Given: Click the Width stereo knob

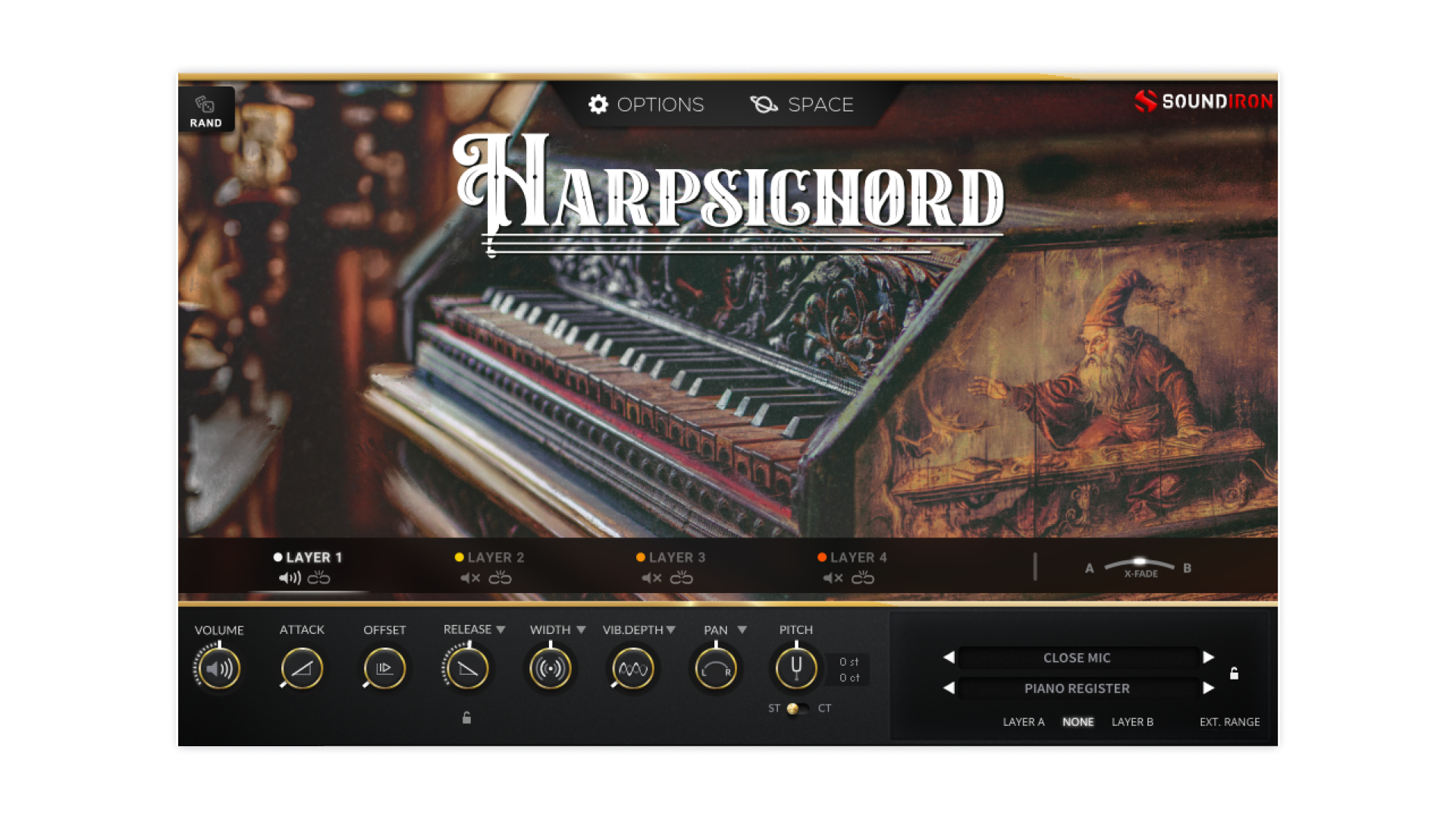Looking at the screenshot, I should (551, 669).
